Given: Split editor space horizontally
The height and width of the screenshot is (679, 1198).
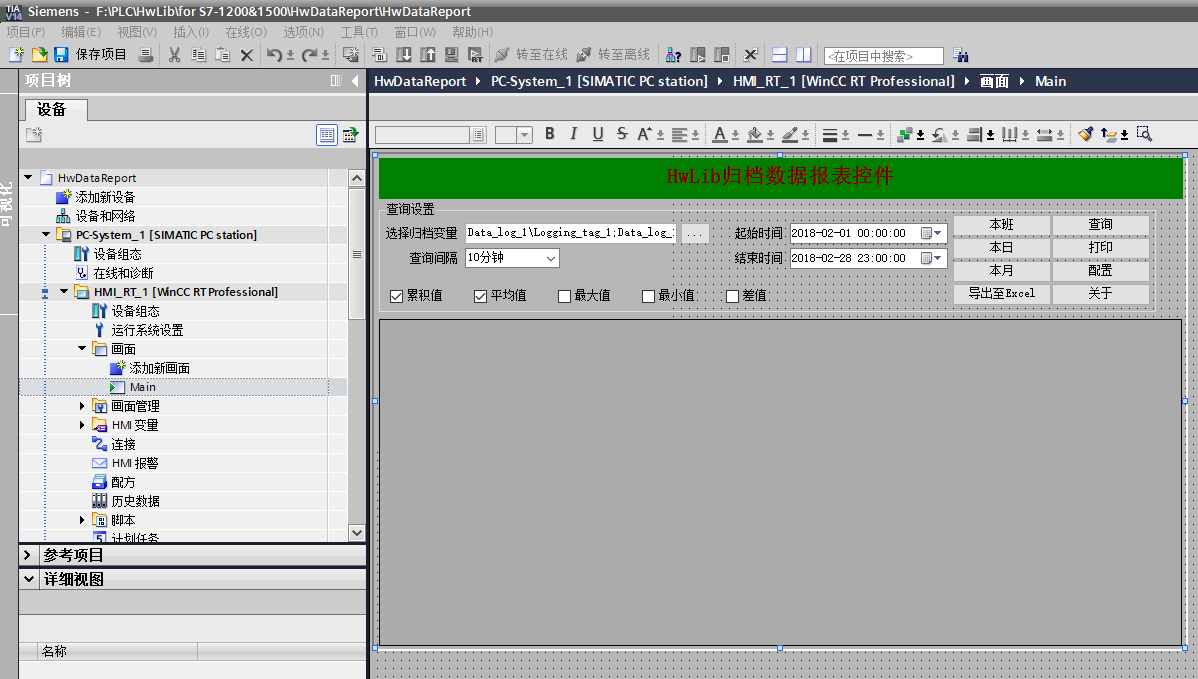Looking at the screenshot, I should click(x=779, y=55).
